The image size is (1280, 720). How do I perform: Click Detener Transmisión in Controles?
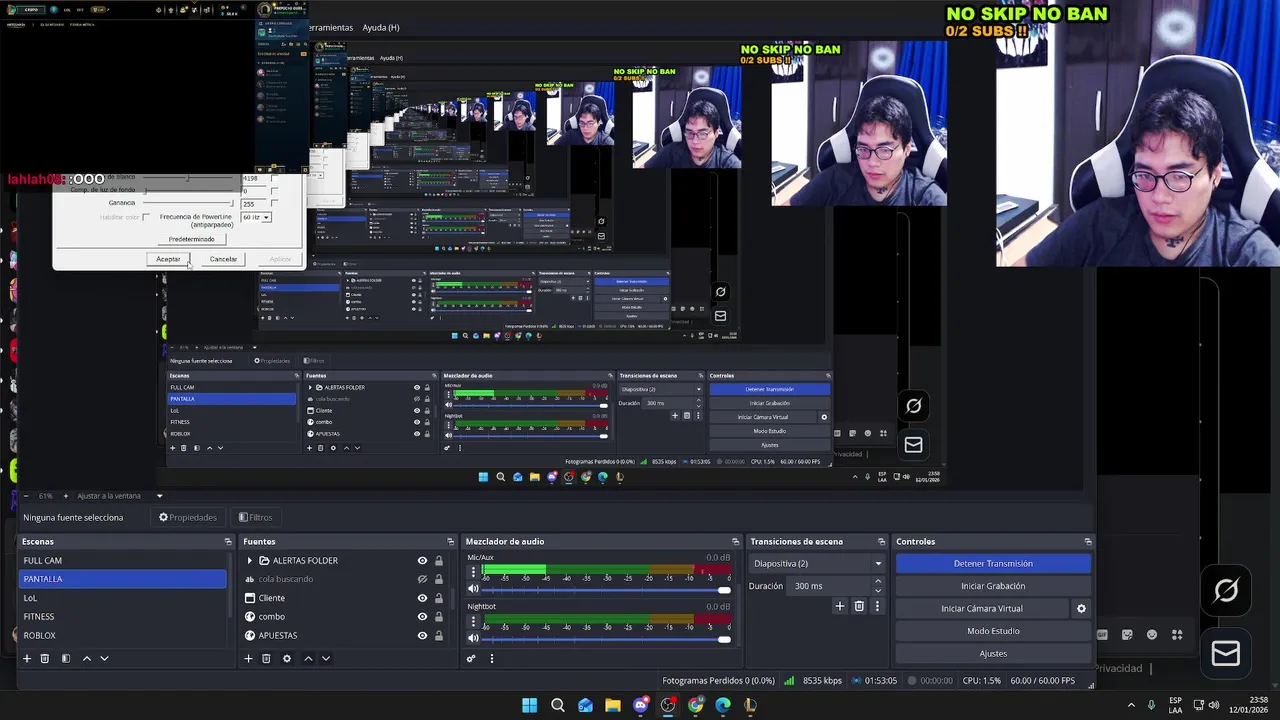993,564
